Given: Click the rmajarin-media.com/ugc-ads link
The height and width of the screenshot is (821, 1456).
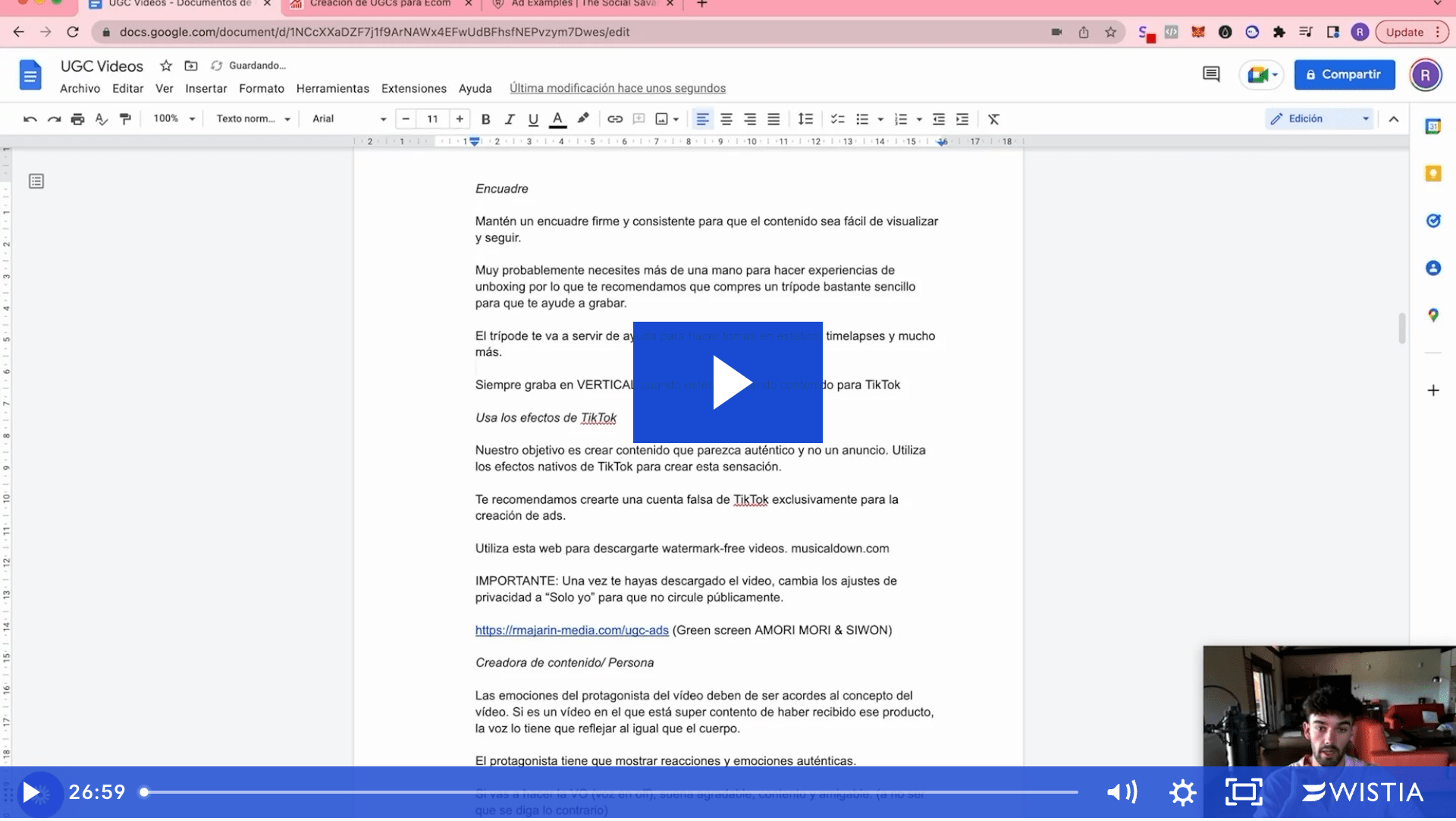Looking at the screenshot, I should pos(572,631).
